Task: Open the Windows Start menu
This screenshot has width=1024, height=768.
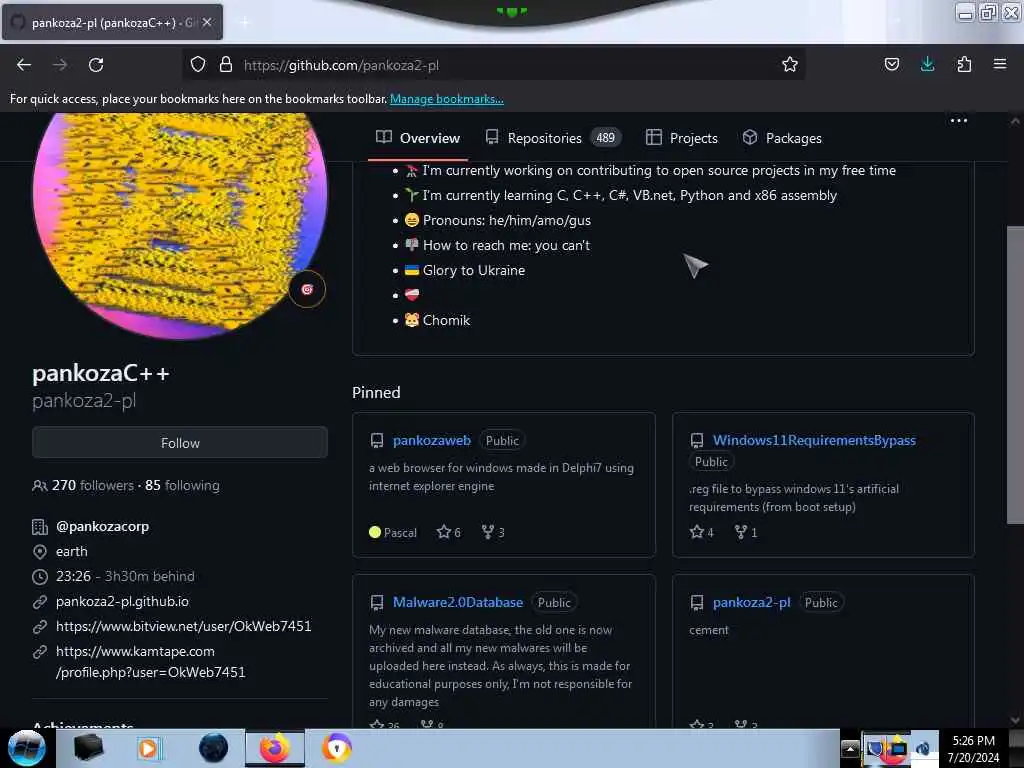Action: tap(26, 748)
